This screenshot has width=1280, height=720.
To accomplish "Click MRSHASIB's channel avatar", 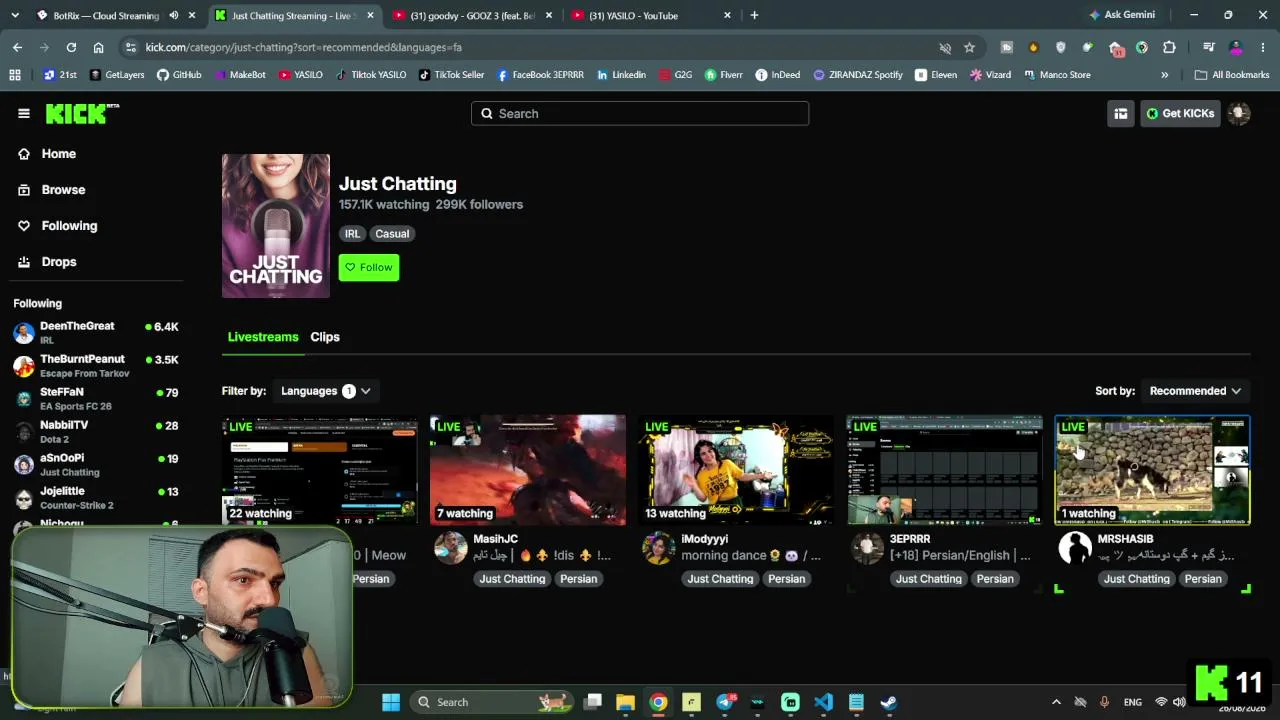I will [1075, 547].
